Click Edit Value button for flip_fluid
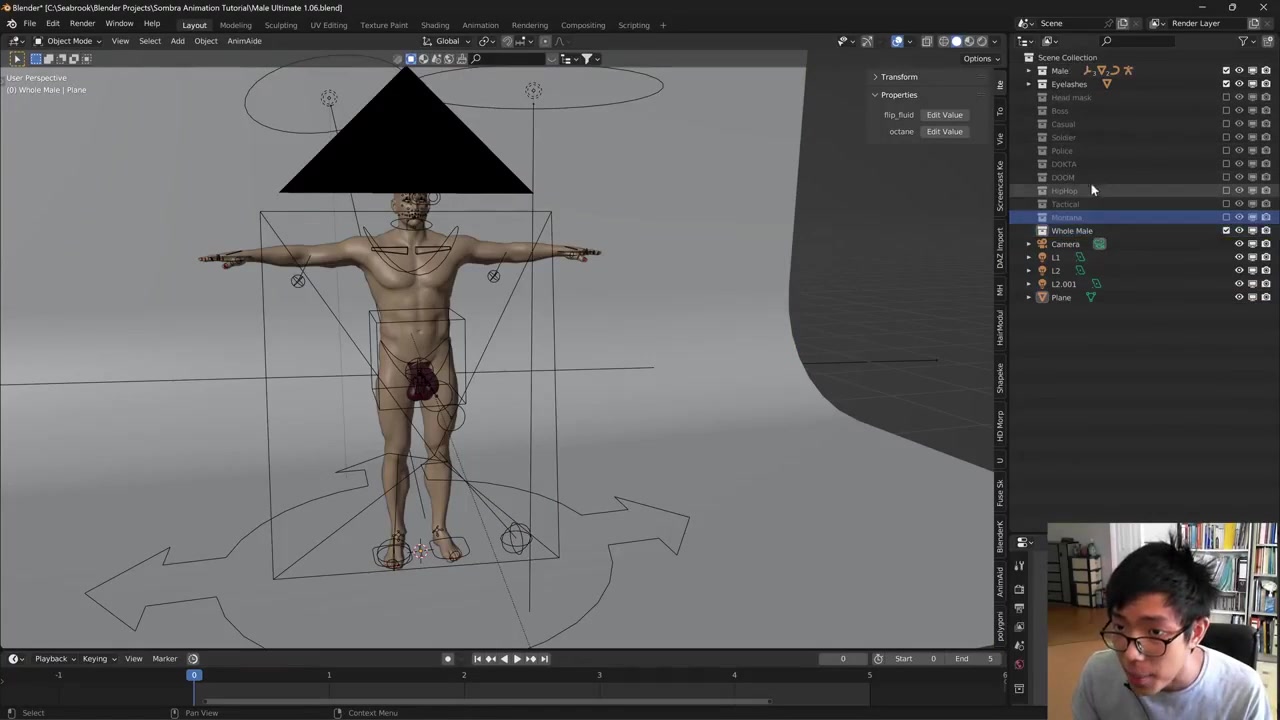Screen dimensions: 1280x720 [x=944, y=115]
